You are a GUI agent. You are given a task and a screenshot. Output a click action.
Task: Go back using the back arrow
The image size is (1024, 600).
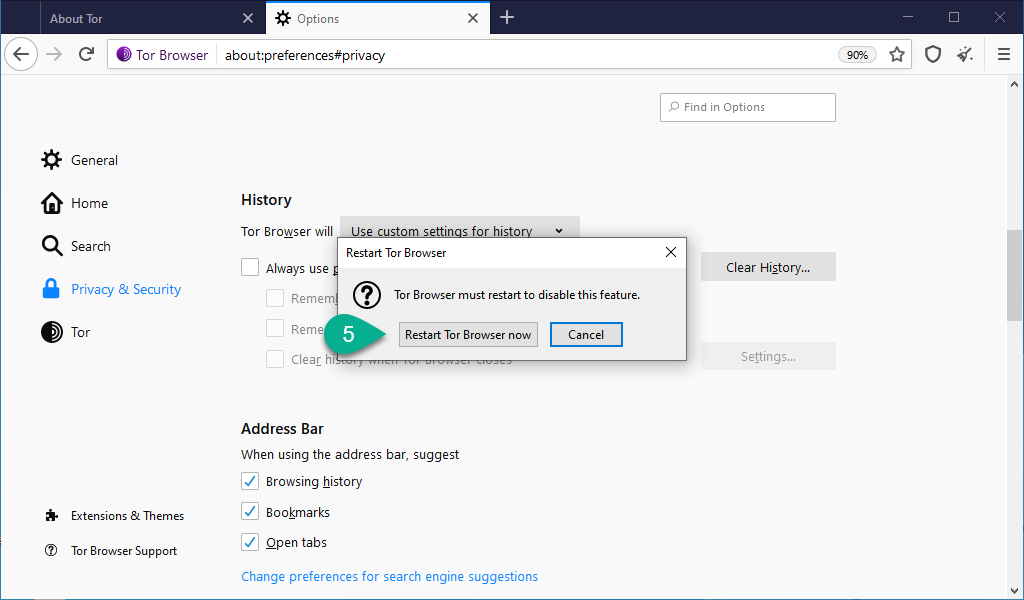[x=21, y=54]
